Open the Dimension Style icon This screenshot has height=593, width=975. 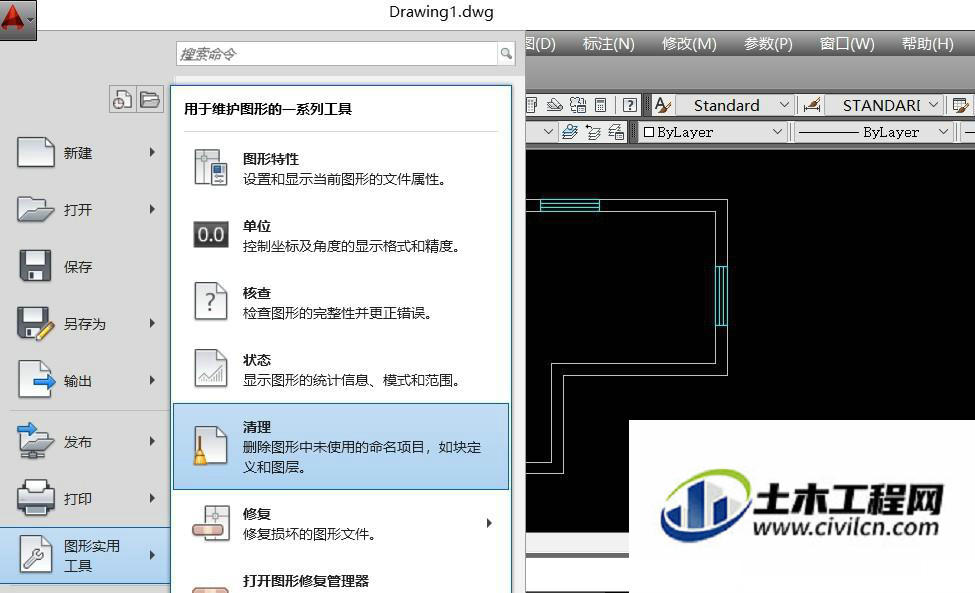coord(811,105)
